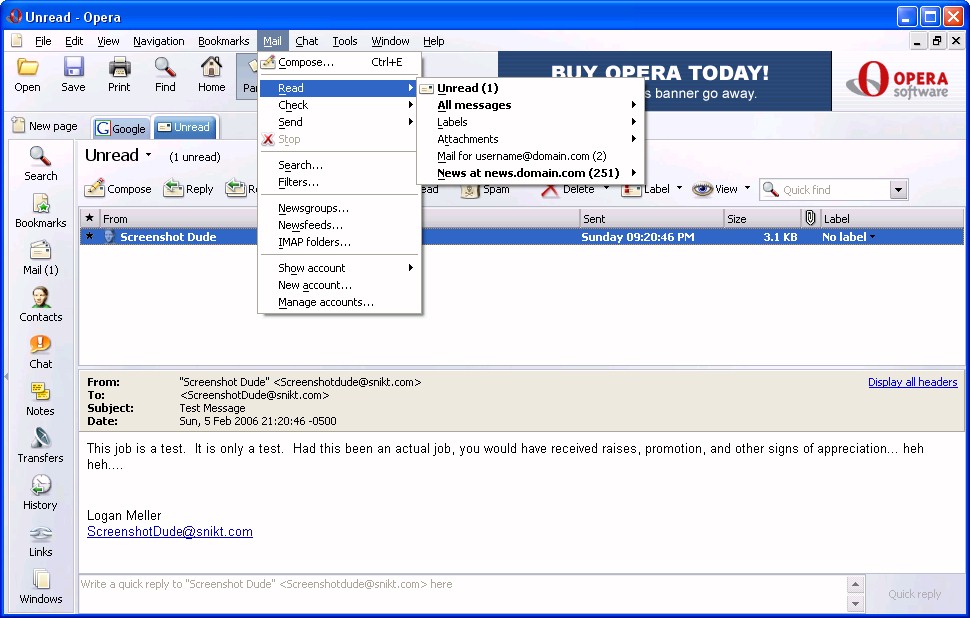Click the Compose button in mail toolbar

118,189
